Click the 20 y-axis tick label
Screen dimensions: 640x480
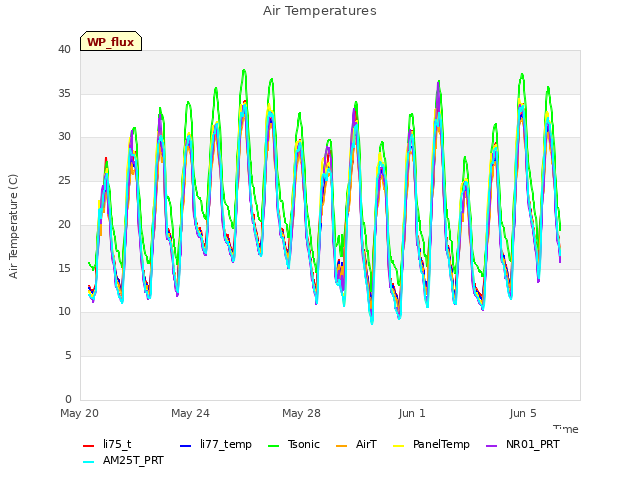pos(64,224)
